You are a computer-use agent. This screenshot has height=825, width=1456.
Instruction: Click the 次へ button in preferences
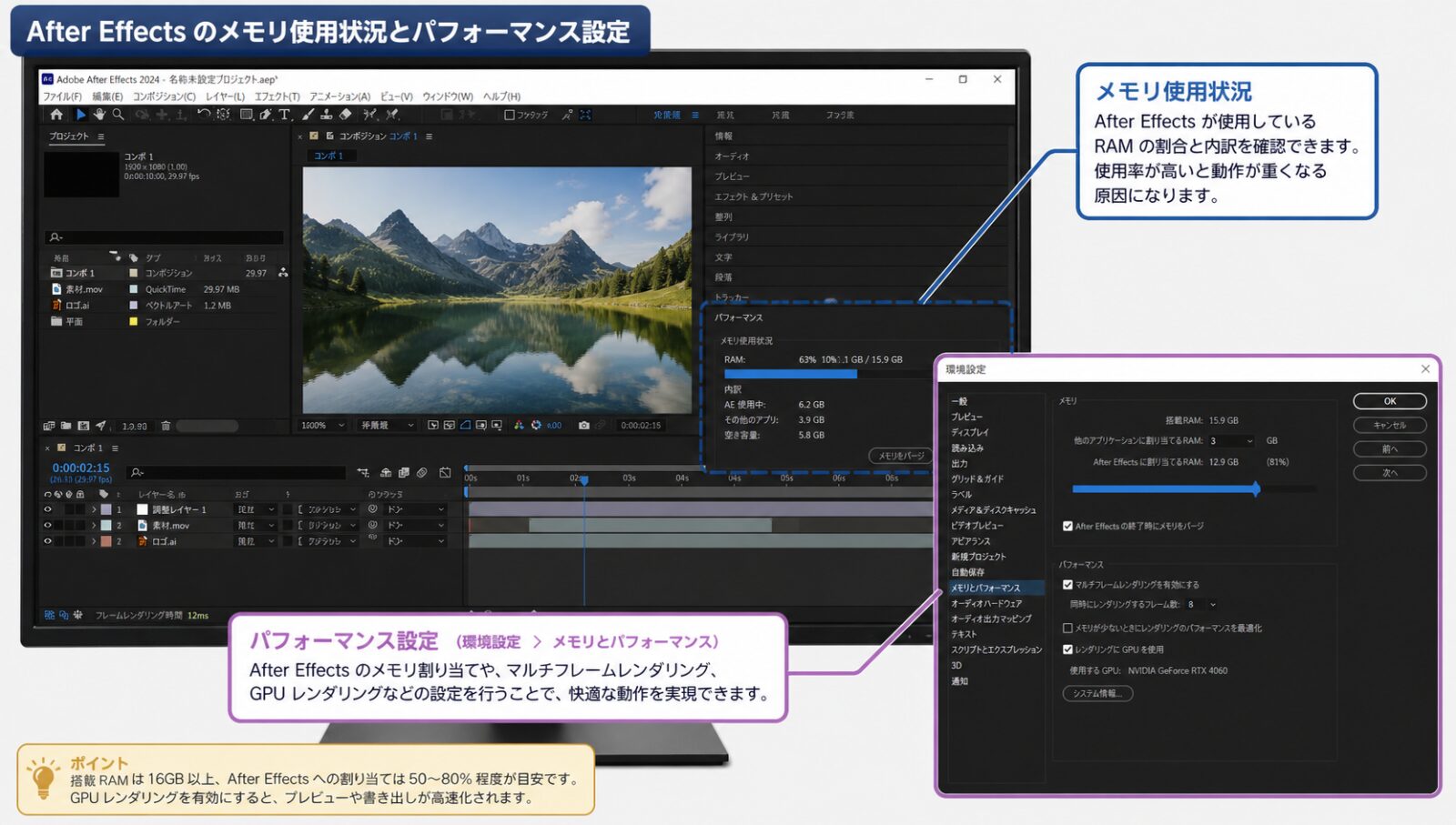[x=1390, y=472]
